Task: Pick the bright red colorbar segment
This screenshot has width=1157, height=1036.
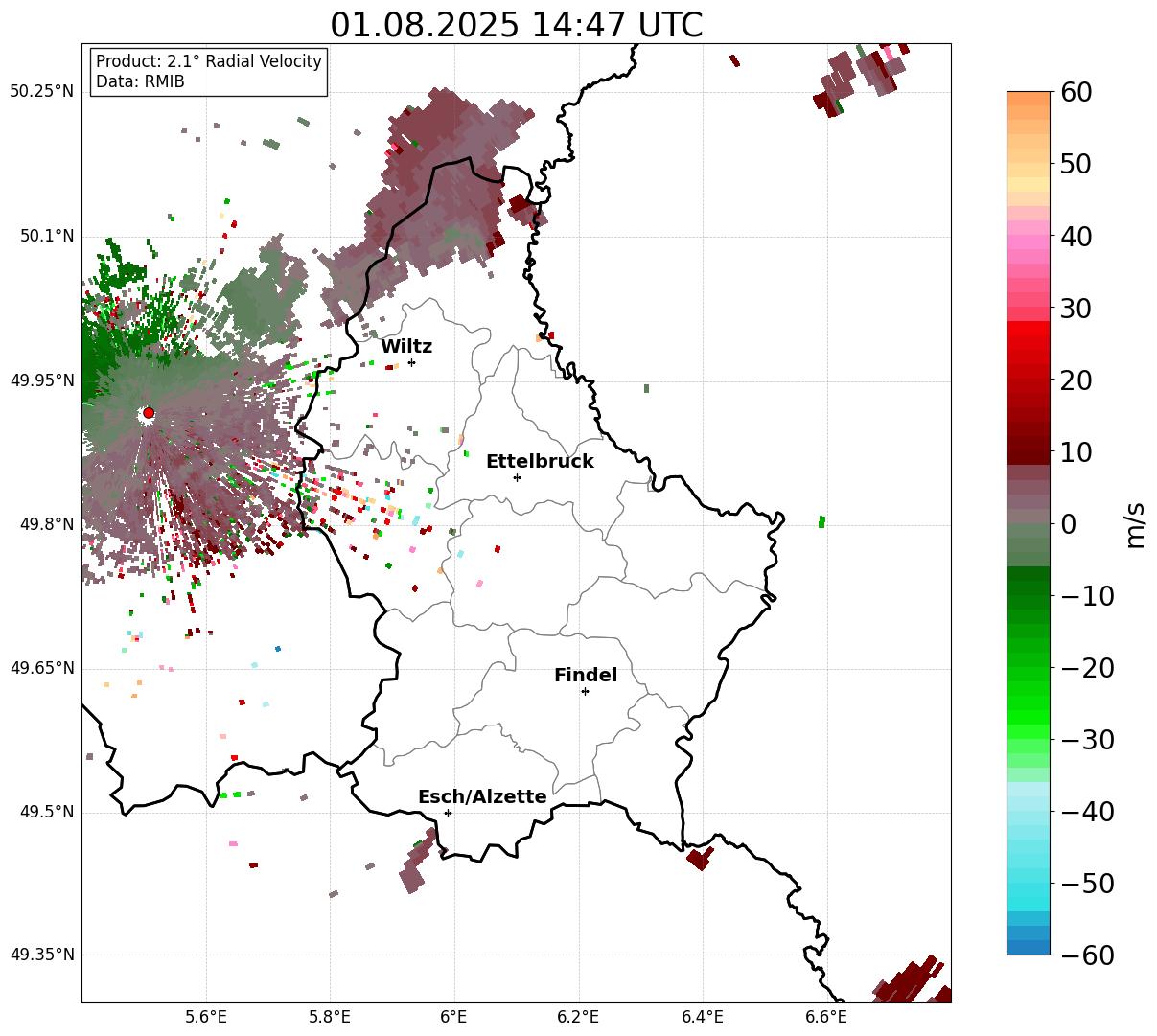Action: click(1029, 329)
